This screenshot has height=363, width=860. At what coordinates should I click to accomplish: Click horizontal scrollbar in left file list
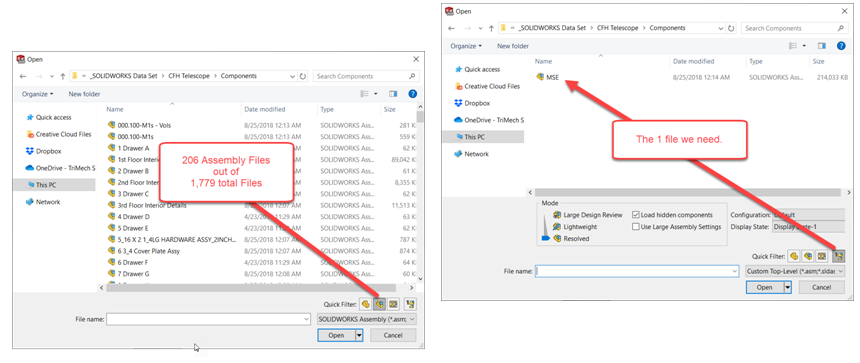pos(250,287)
